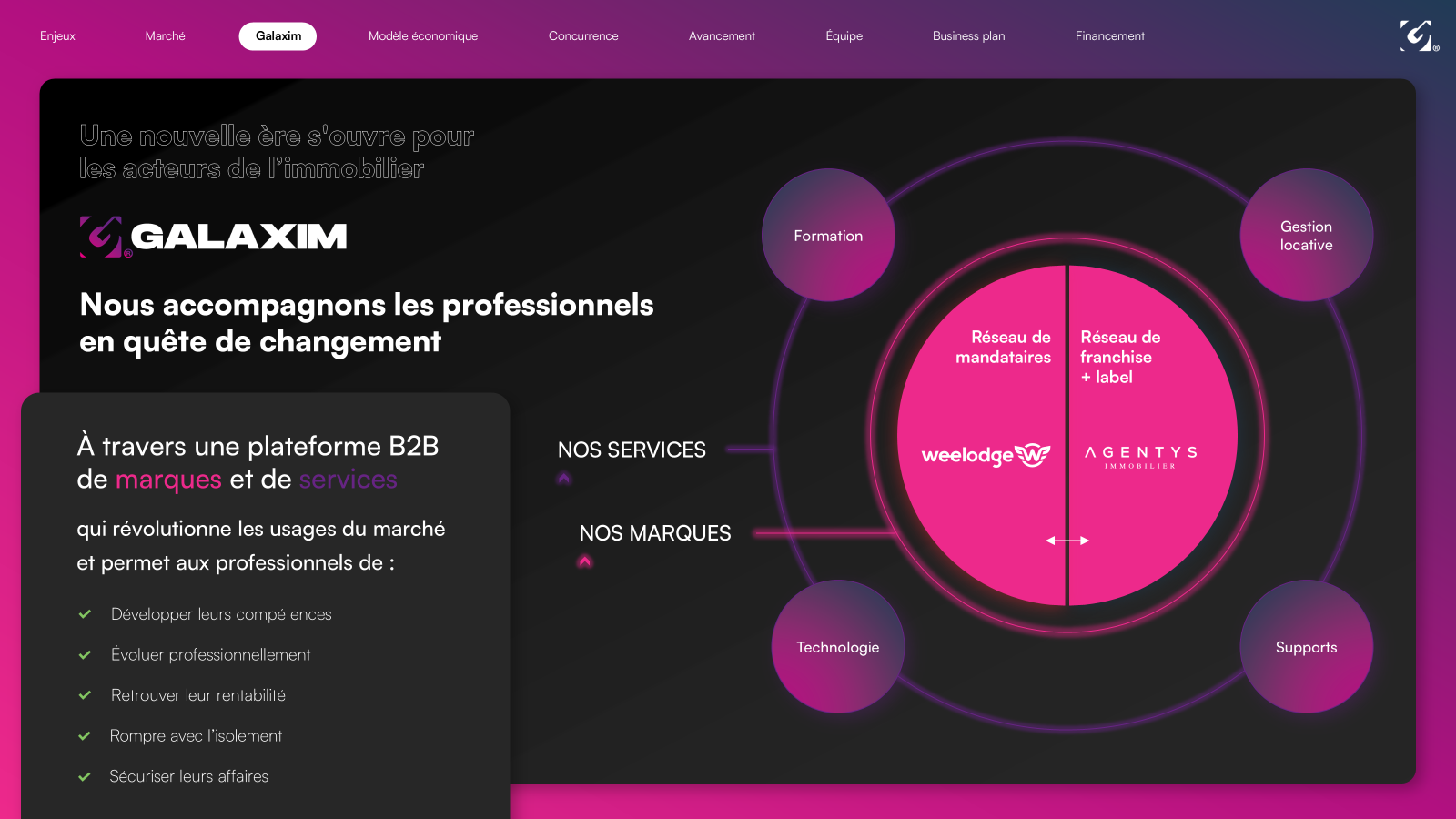Click the text Sécuriser leurs affaires
The height and width of the screenshot is (819, 1456).
click(x=189, y=776)
